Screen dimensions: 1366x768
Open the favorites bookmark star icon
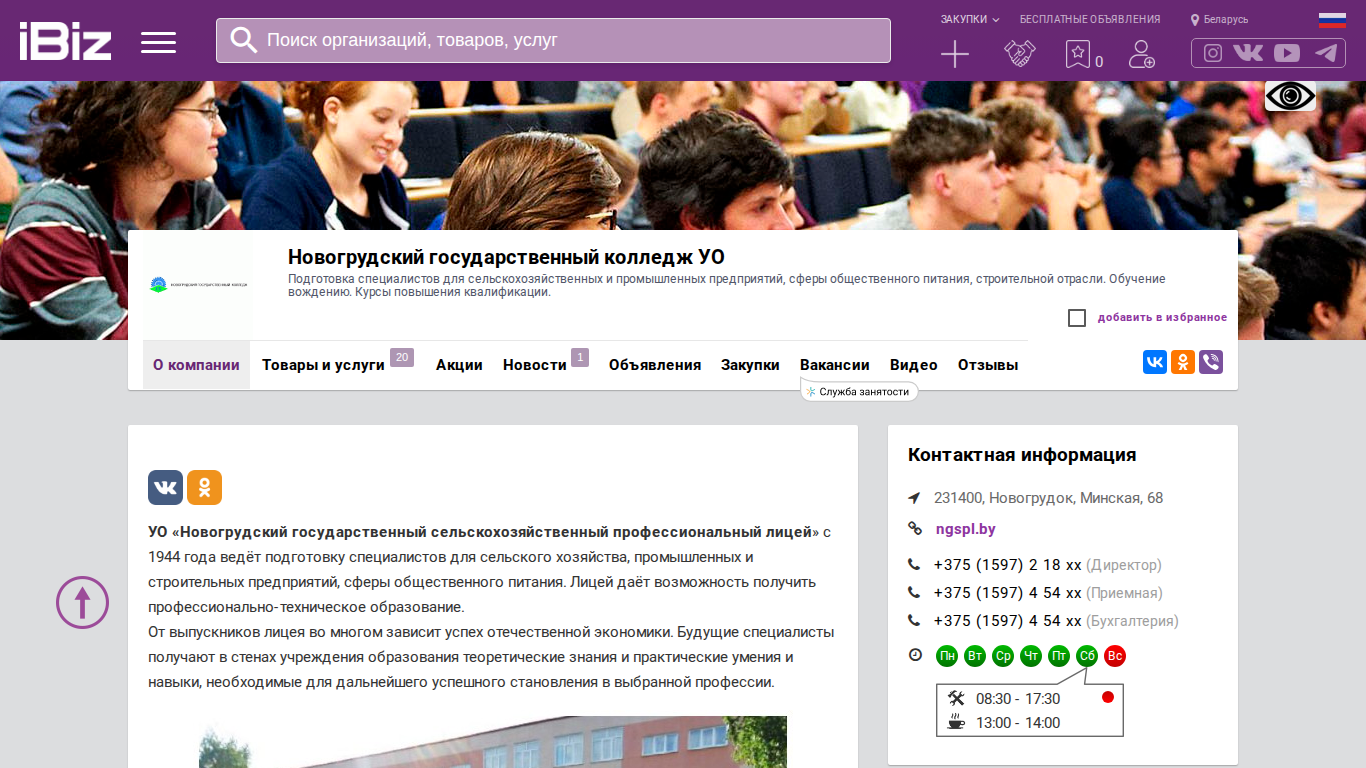tap(1077, 54)
